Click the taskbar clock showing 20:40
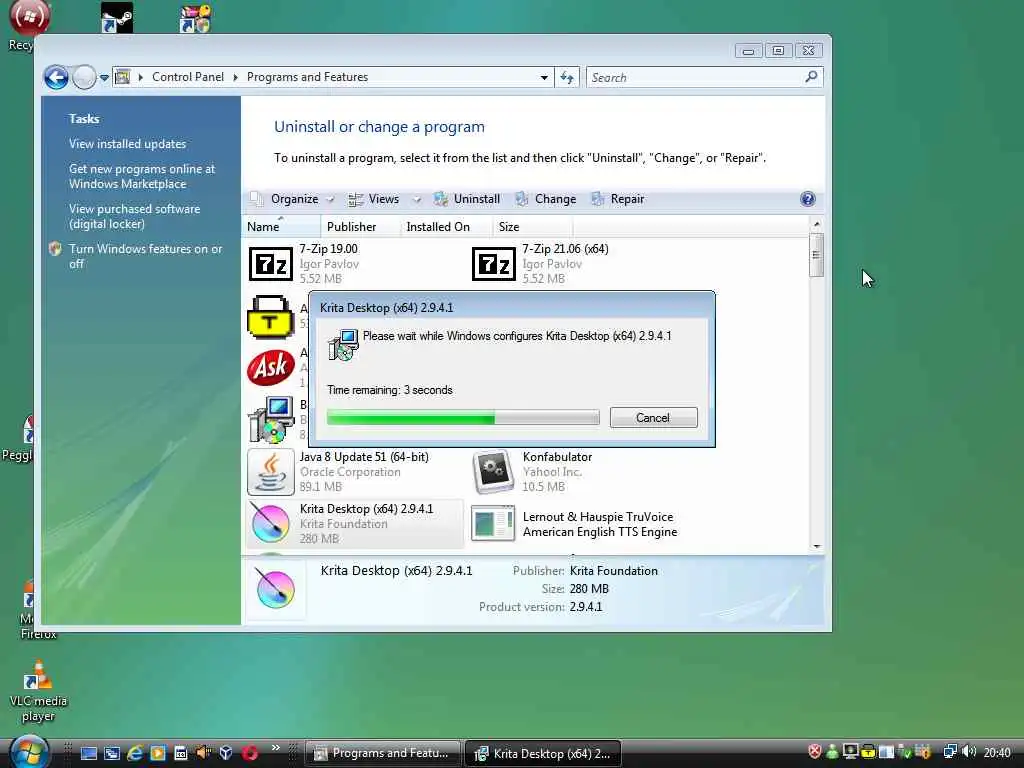1024x768 pixels. click(997, 753)
